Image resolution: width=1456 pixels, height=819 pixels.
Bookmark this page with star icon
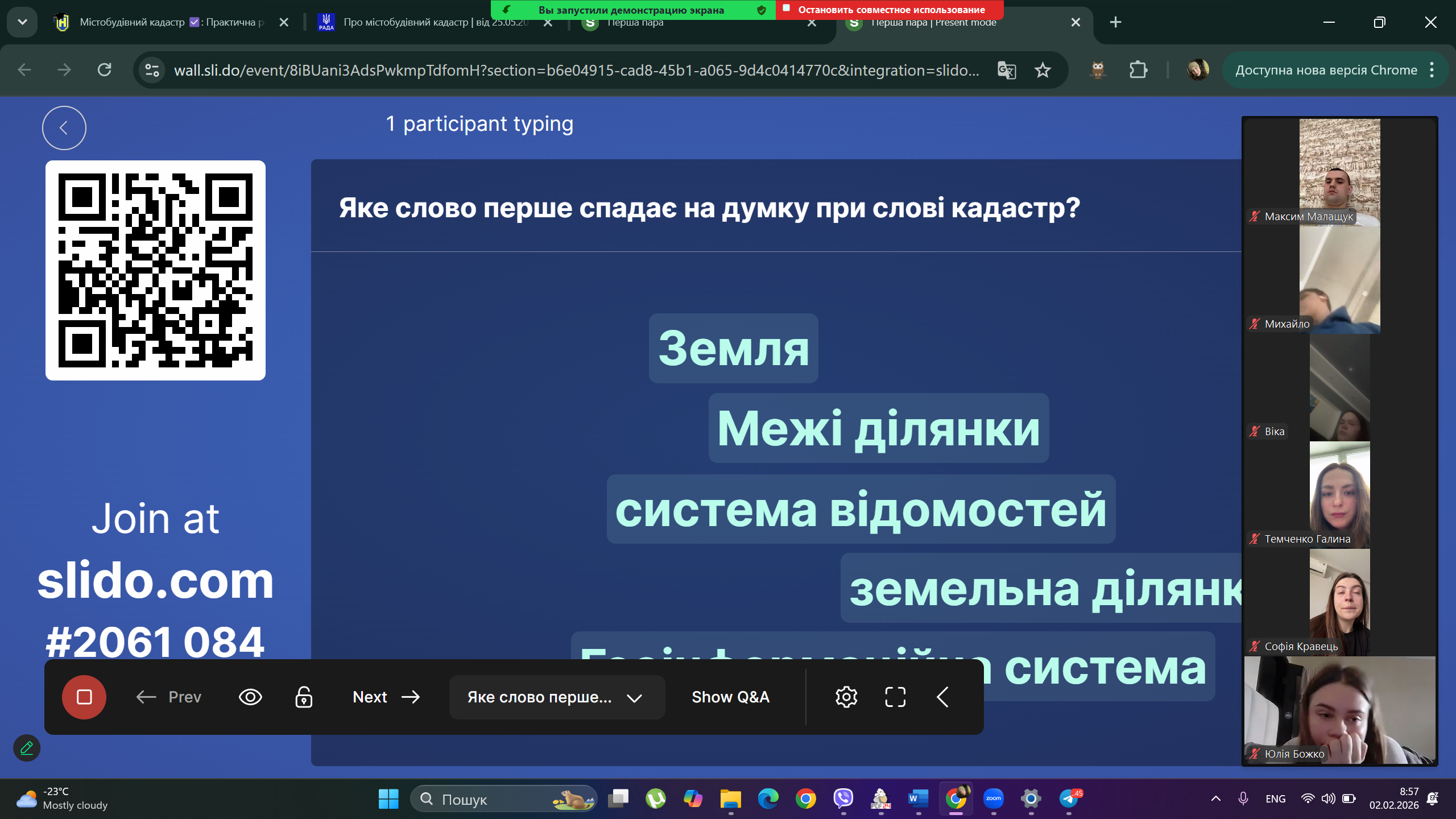tap(1043, 70)
